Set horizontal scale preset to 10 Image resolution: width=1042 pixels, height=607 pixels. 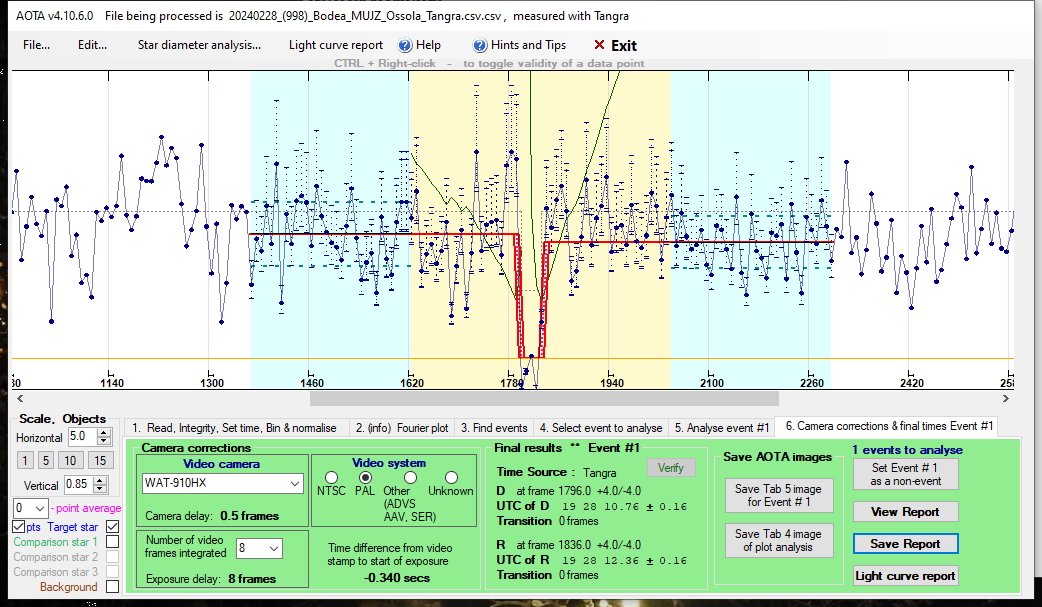click(70, 460)
